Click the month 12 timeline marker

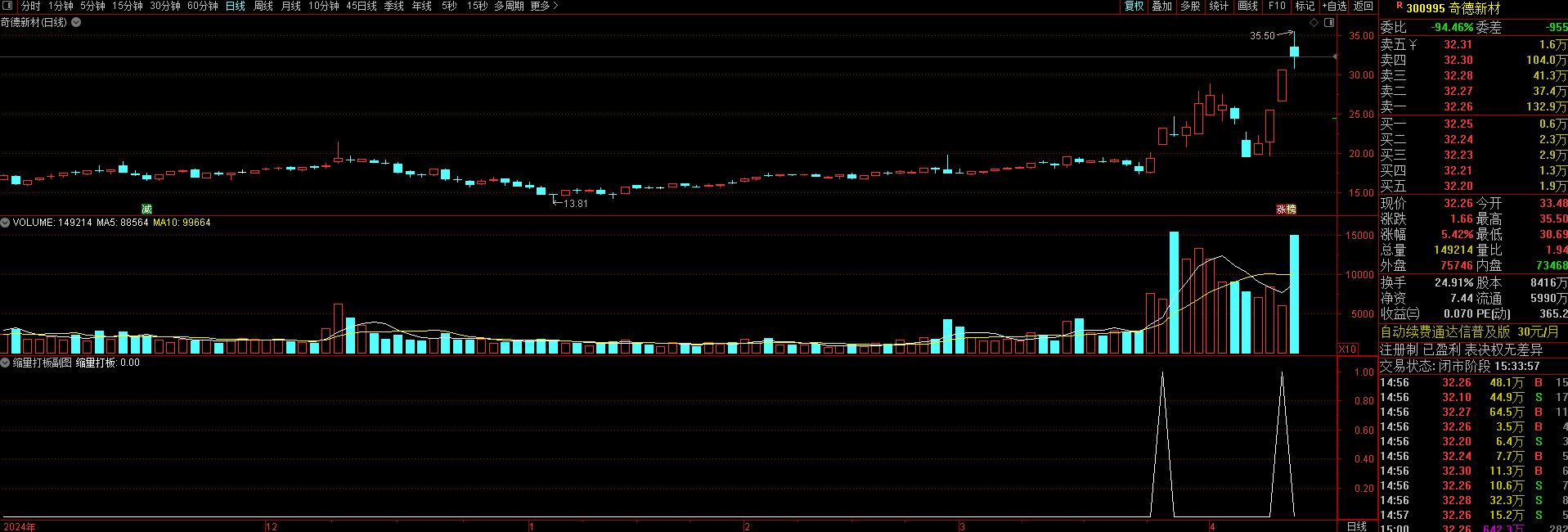point(272,526)
